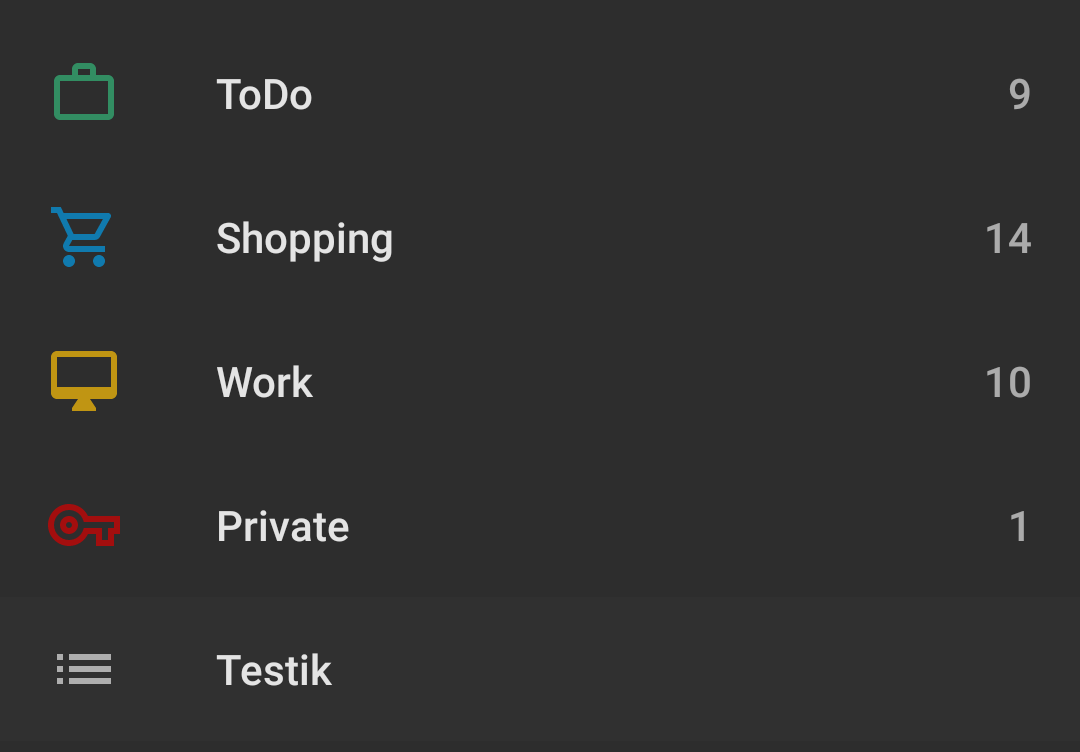
Task: Click the number 1 next to Private
Action: [x=1020, y=527]
